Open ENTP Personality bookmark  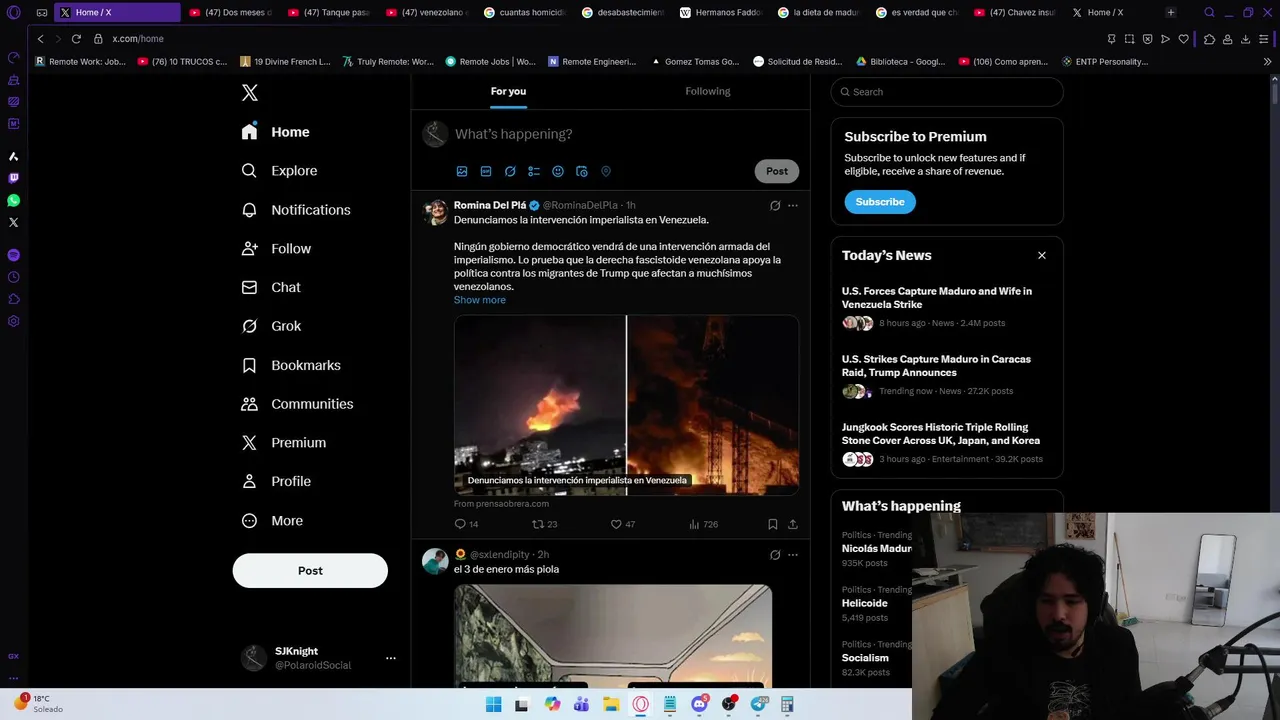(x=1104, y=61)
